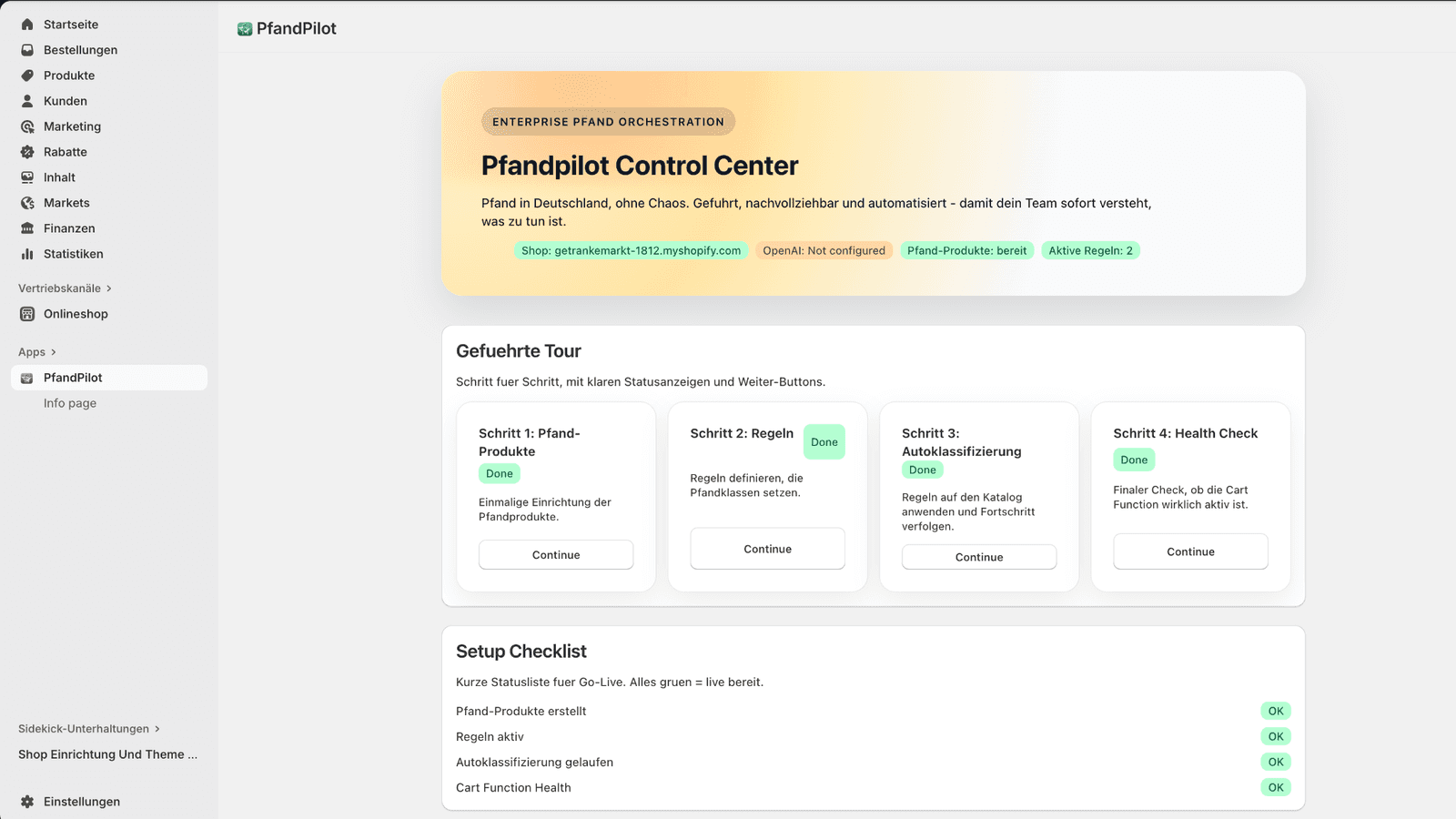Click Continue under Schritt 1: Pfand-Produkte

(556, 555)
